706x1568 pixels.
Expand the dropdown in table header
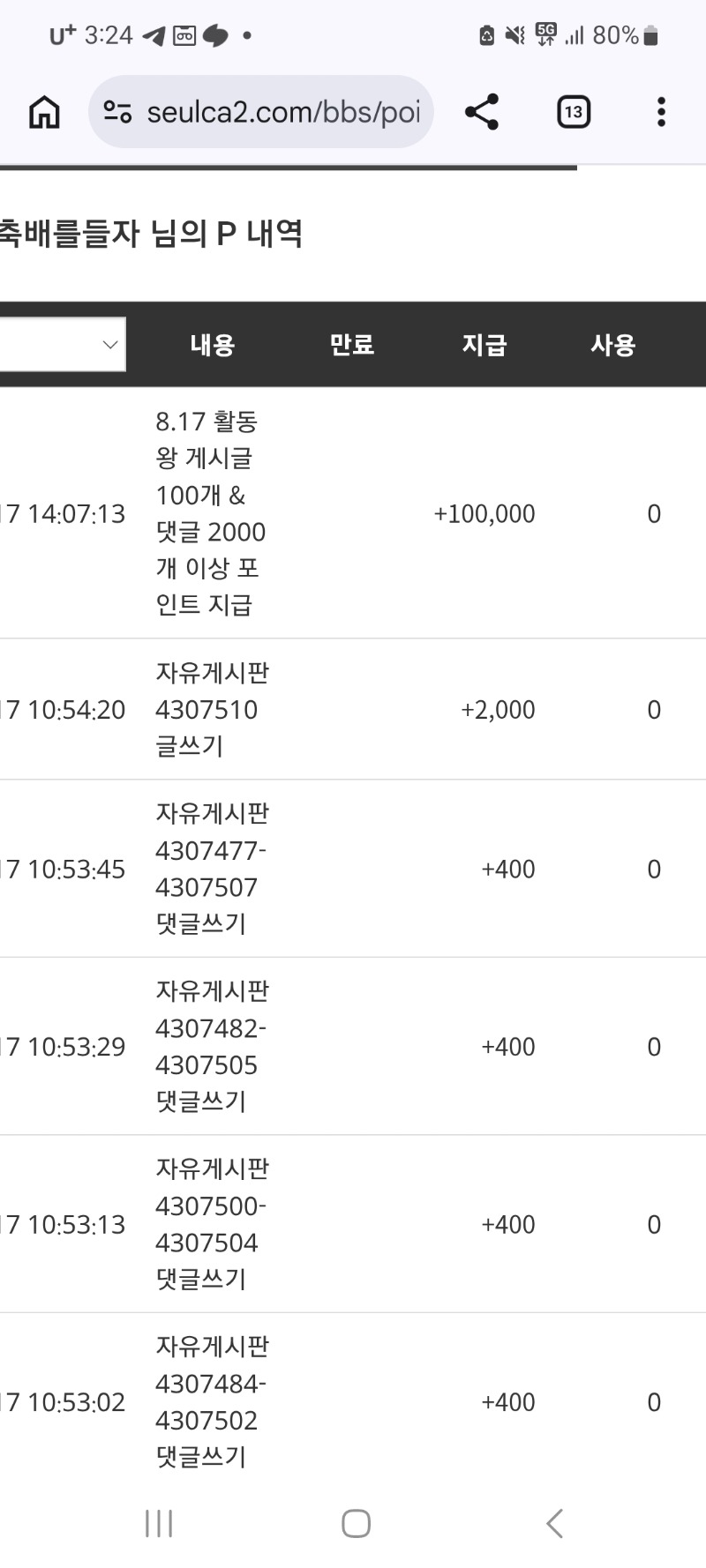(x=63, y=344)
